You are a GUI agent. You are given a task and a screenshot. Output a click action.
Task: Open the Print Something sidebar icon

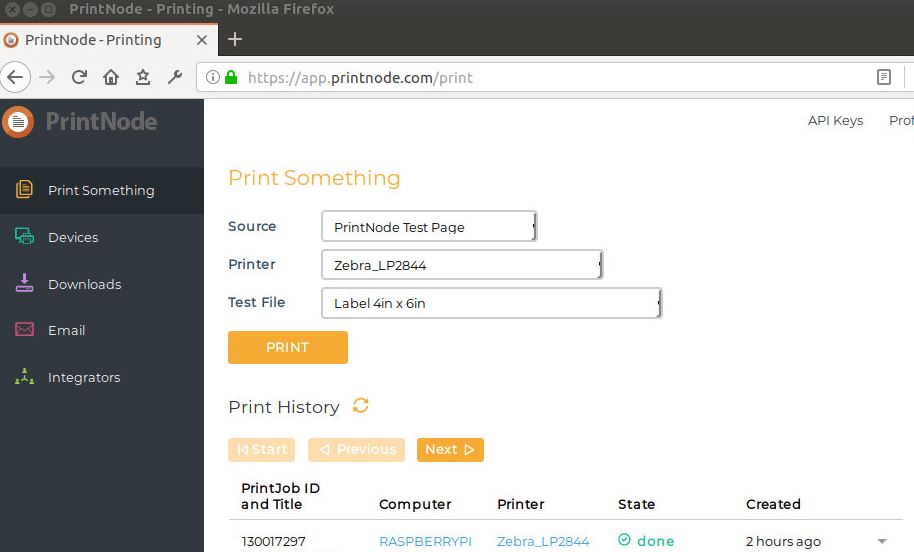(24, 189)
